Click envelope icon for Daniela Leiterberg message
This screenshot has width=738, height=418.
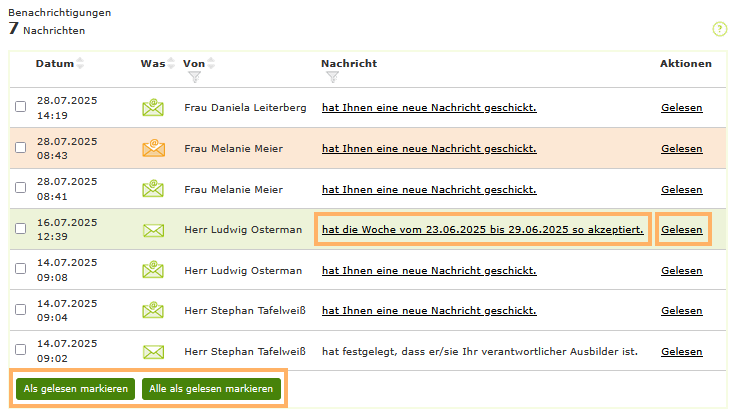tap(153, 107)
